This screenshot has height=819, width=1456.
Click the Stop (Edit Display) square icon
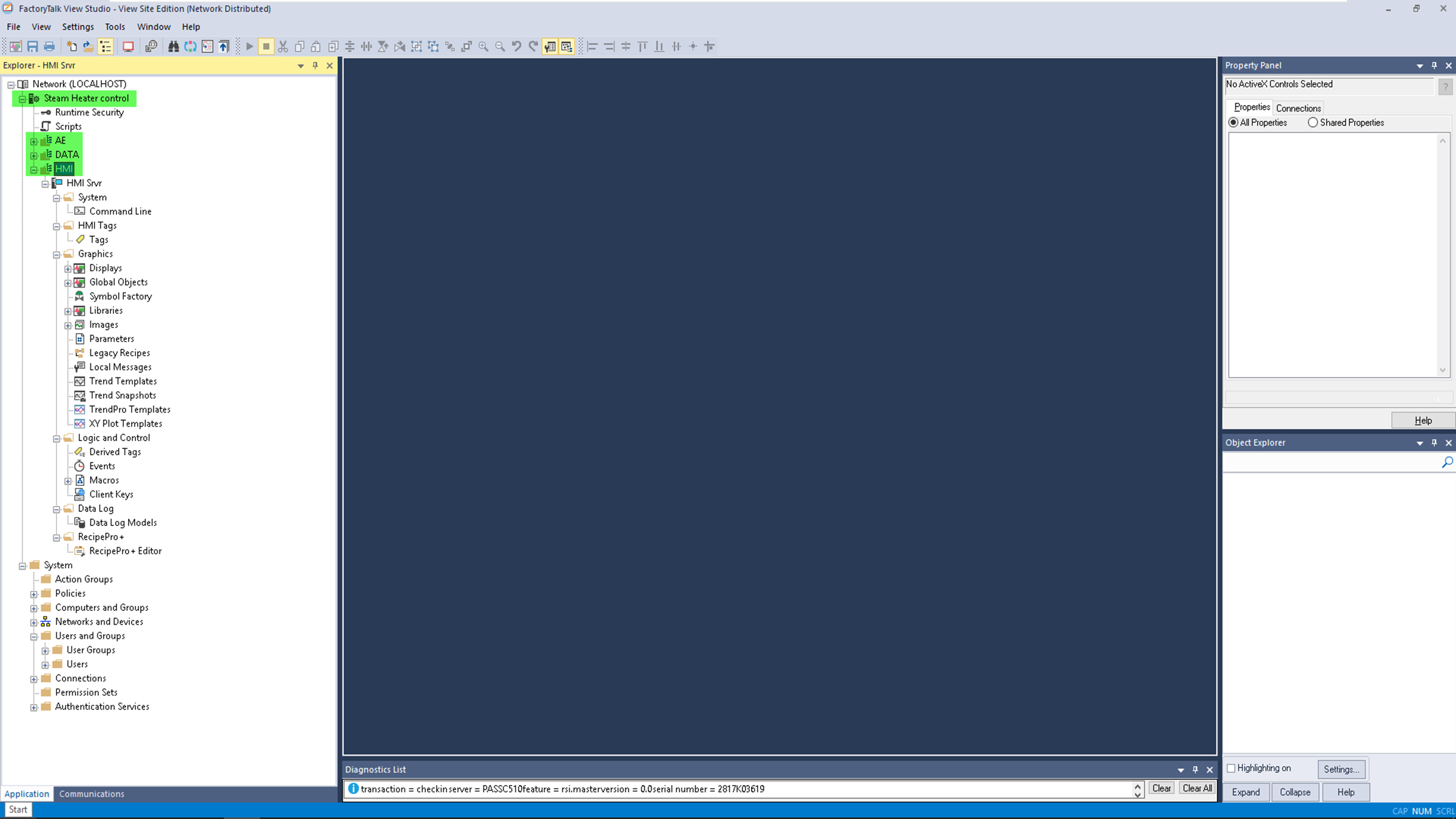pos(266,47)
